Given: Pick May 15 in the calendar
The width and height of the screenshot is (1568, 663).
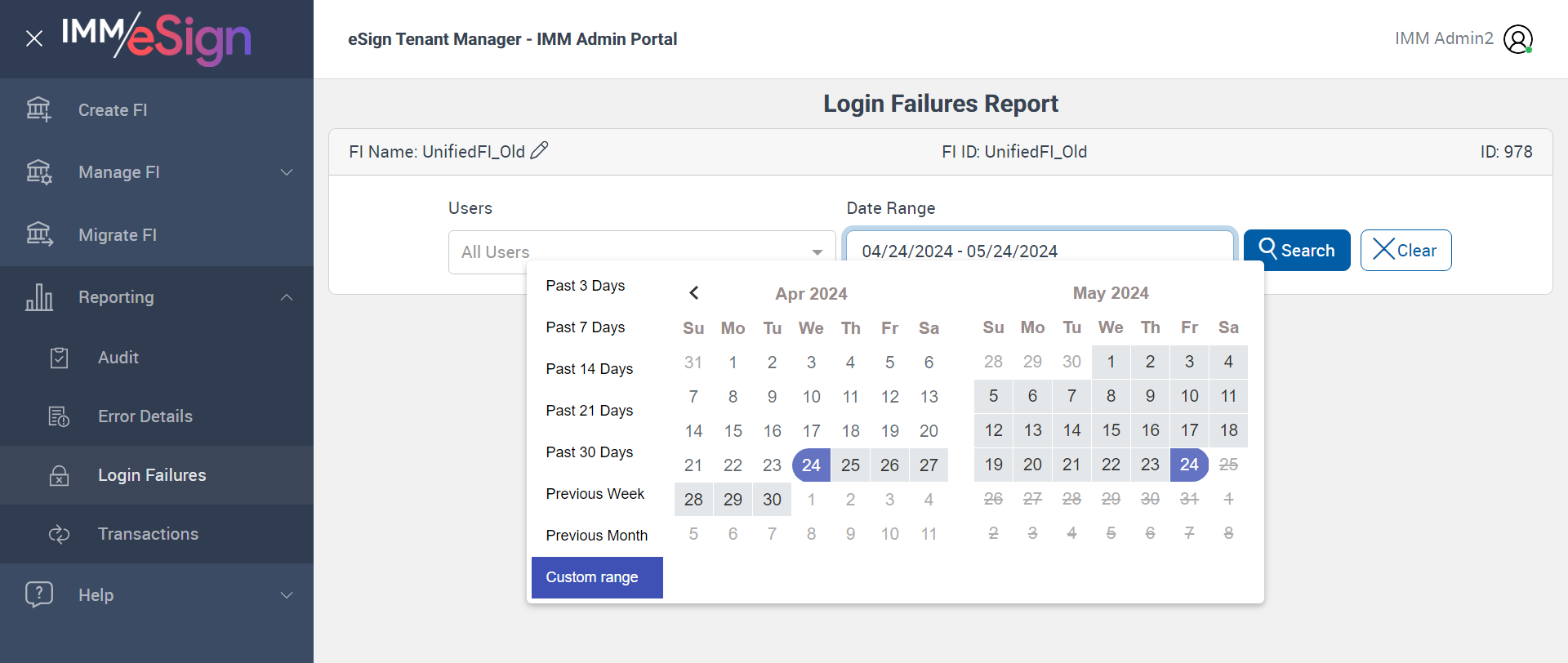Looking at the screenshot, I should tap(1111, 430).
